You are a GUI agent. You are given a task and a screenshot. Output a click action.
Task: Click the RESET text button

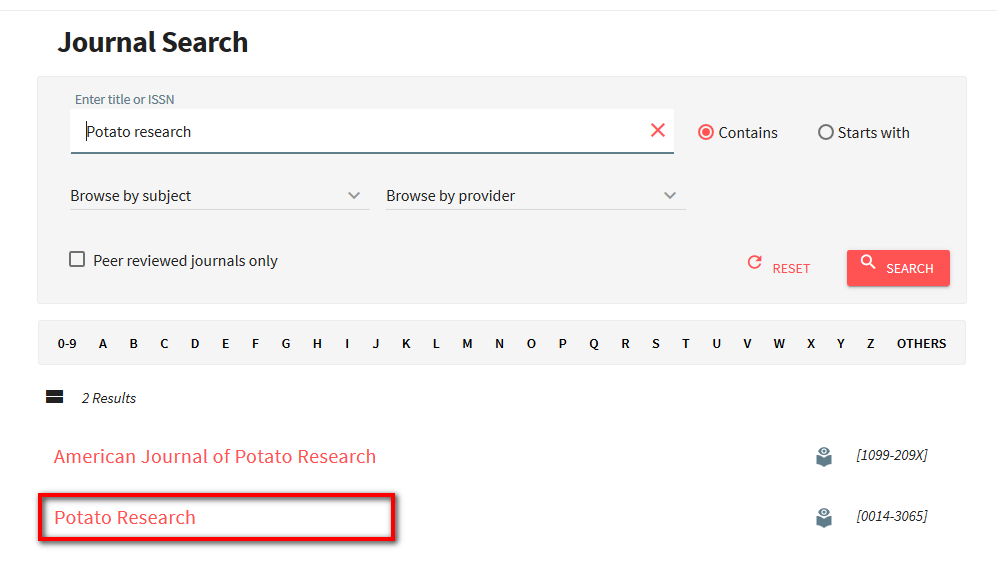pyautogui.click(x=791, y=268)
